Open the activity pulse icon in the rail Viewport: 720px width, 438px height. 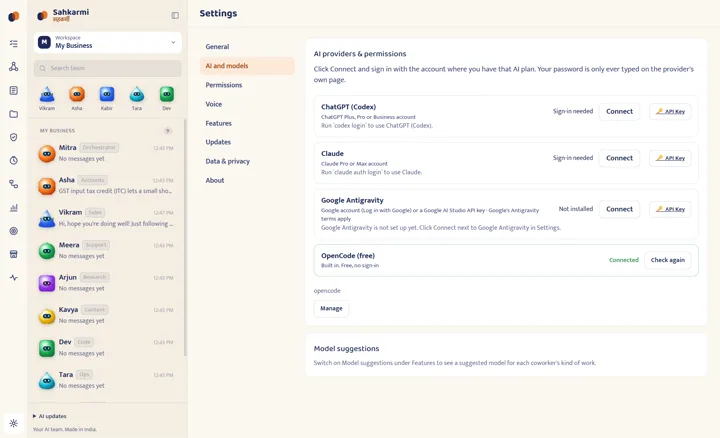pyautogui.click(x=14, y=278)
